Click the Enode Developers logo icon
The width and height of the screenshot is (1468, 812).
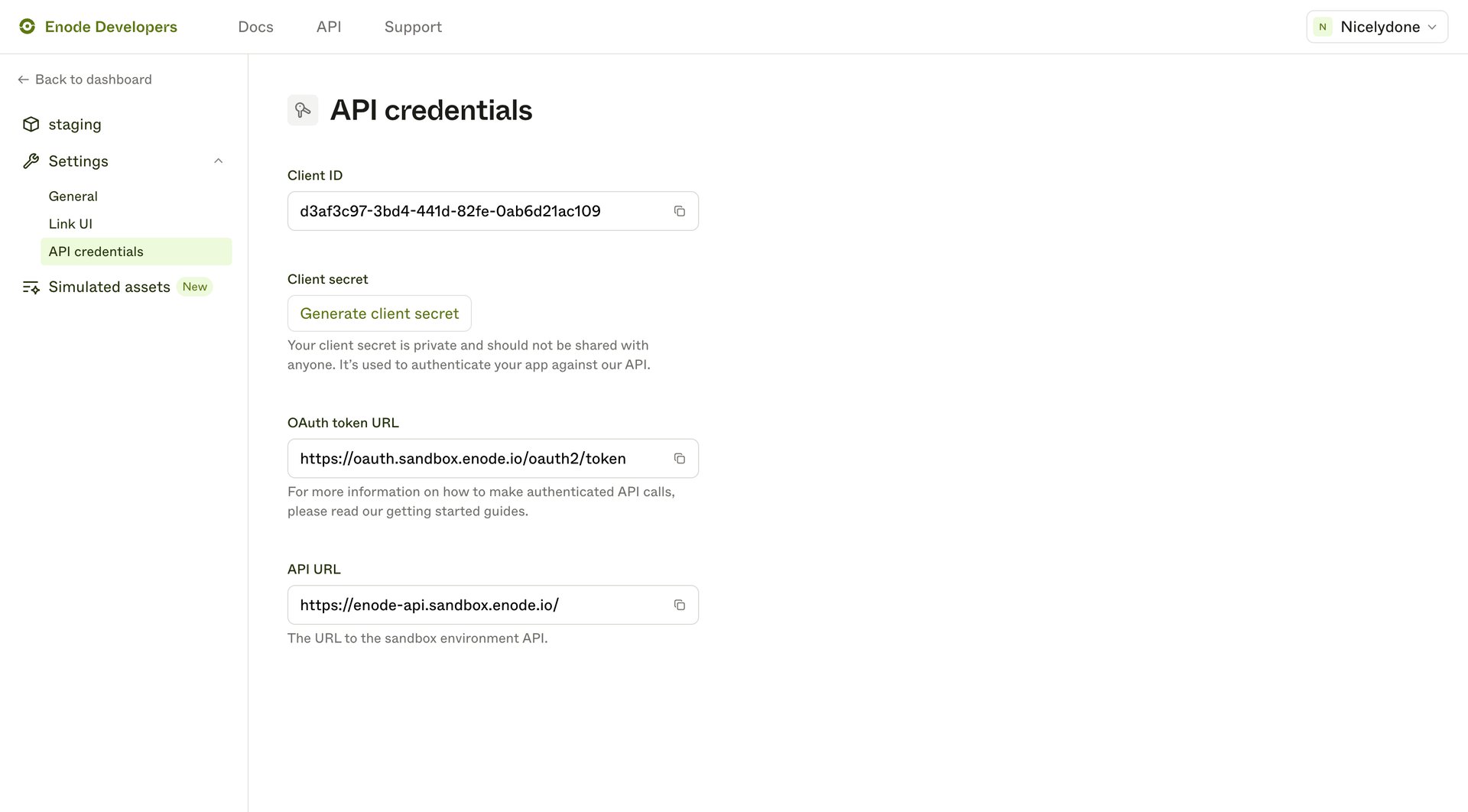coord(28,26)
